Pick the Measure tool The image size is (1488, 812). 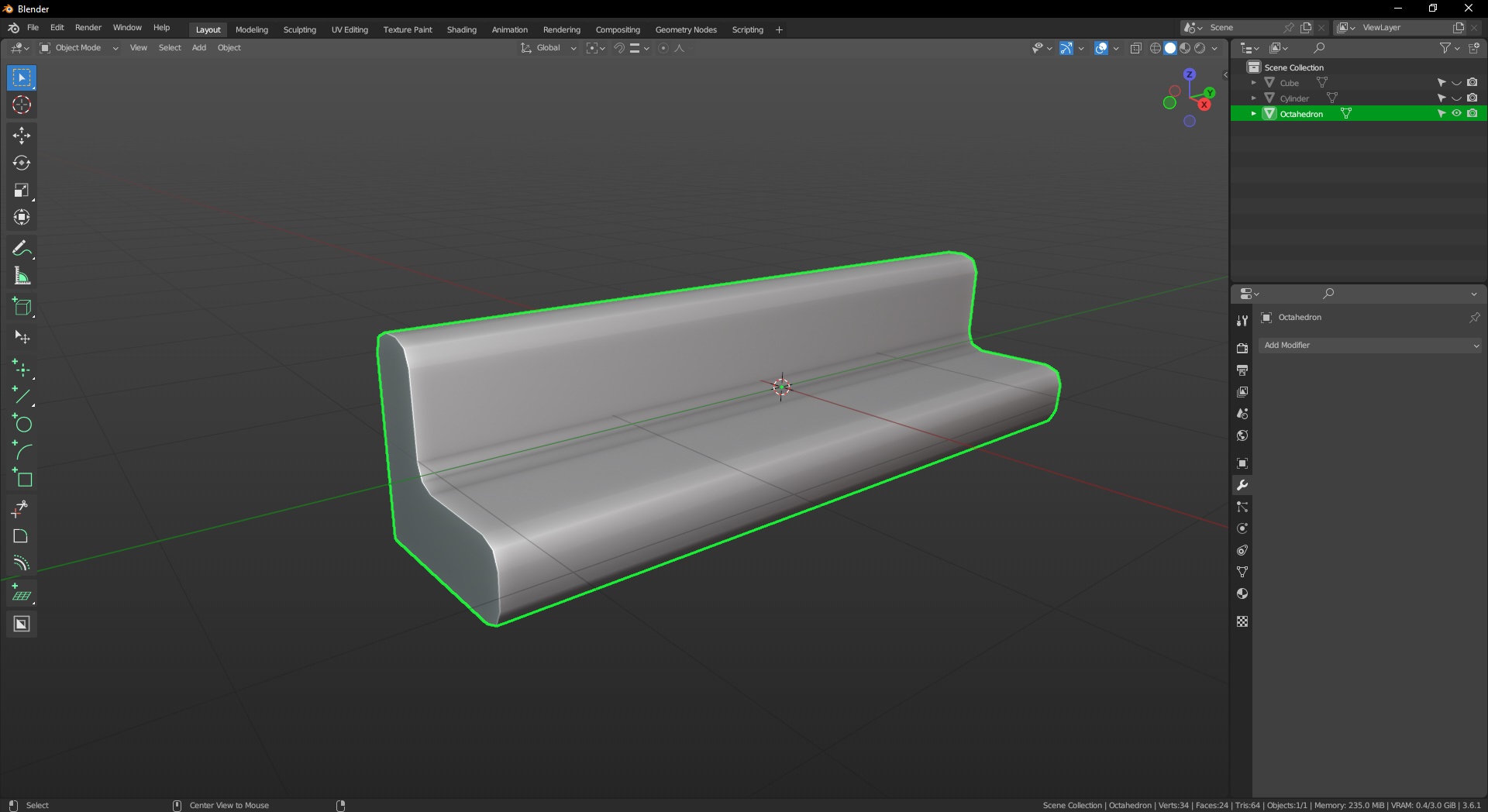point(22,277)
